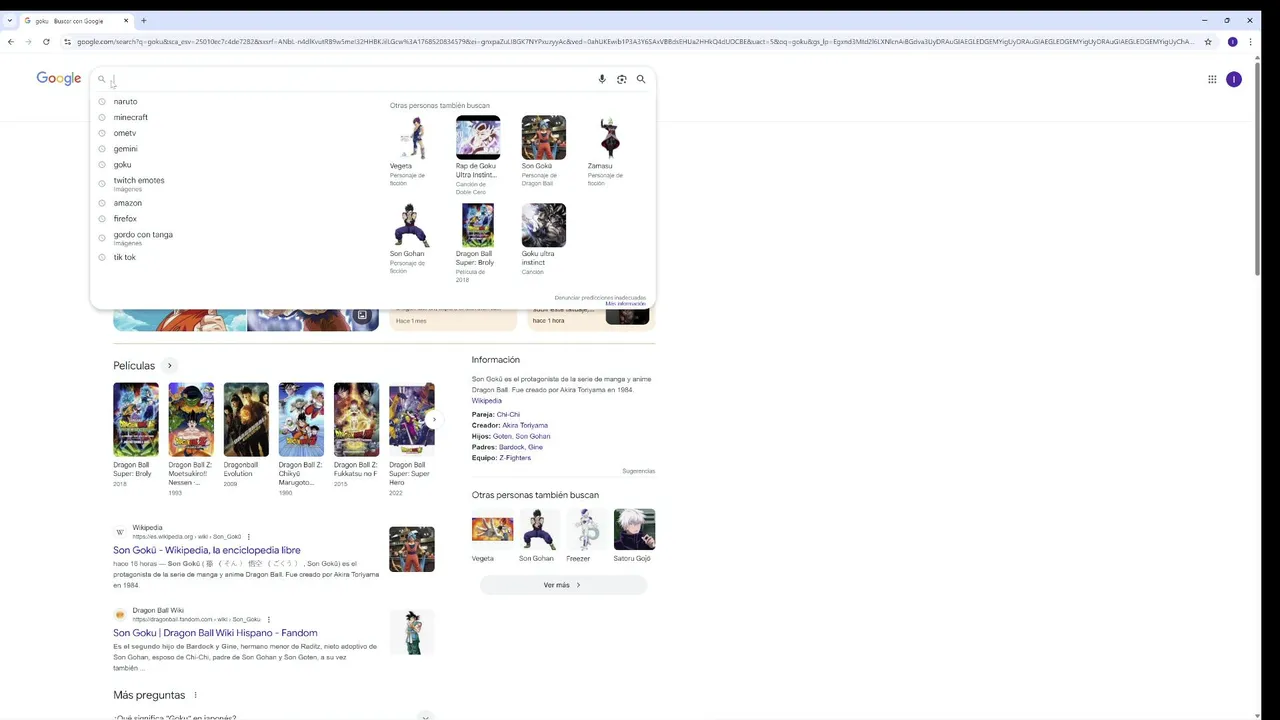Image resolution: width=1280 pixels, height=720 pixels.
Task: Click the Z-Fighters link
Action: [515, 458]
